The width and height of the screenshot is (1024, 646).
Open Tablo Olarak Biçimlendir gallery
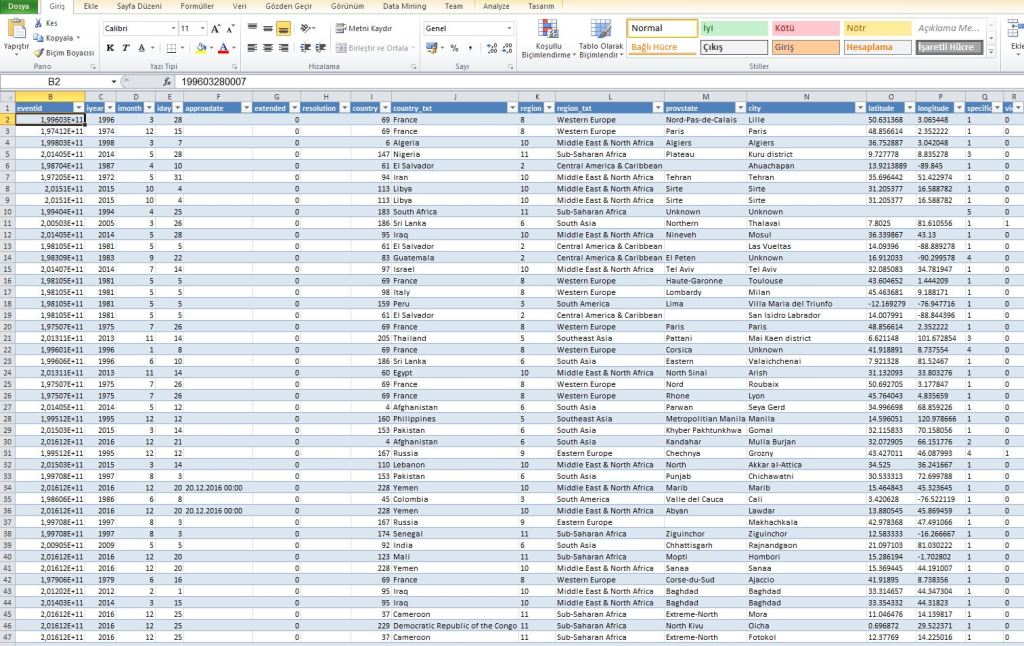600,39
